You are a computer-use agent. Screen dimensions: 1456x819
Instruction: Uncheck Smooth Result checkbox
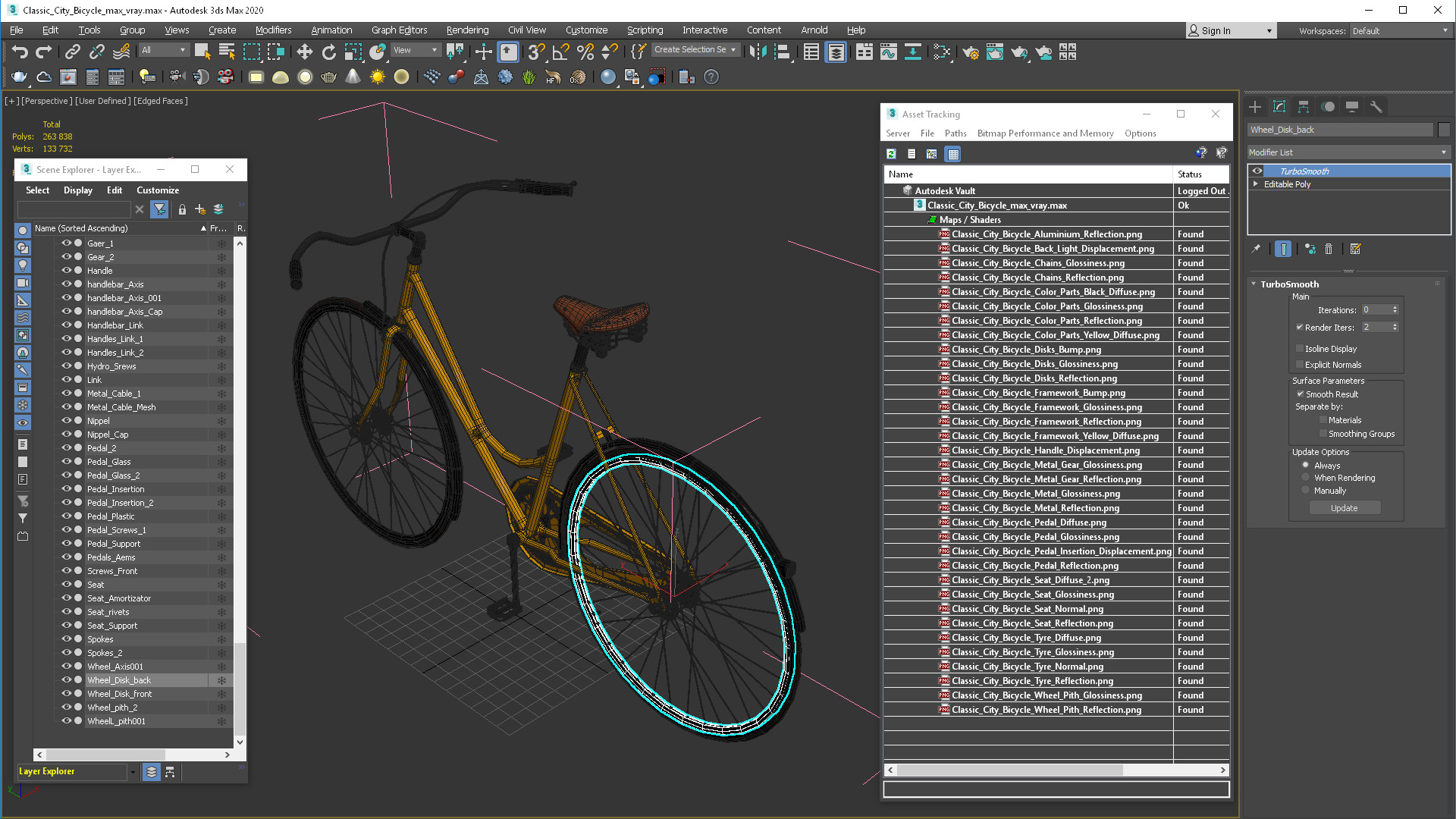coord(1300,394)
